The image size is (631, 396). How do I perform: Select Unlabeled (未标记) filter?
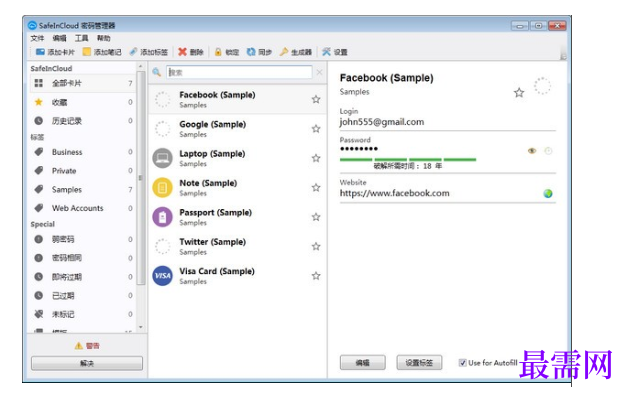coord(83,314)
